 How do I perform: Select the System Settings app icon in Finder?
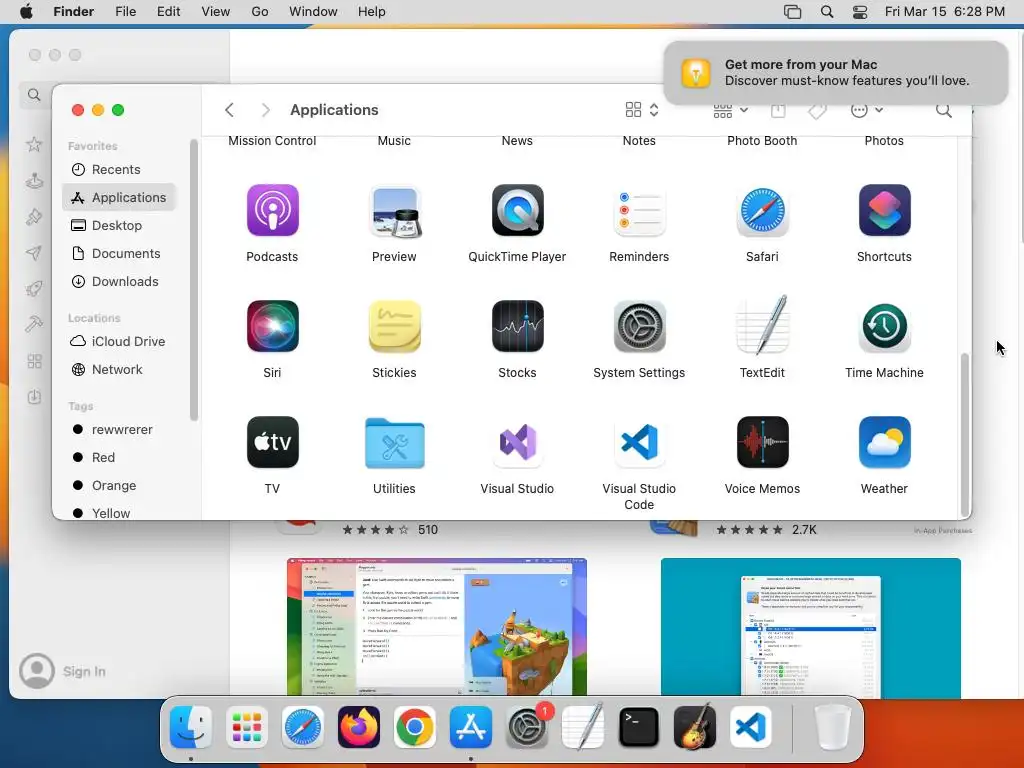tap(639, 326)
